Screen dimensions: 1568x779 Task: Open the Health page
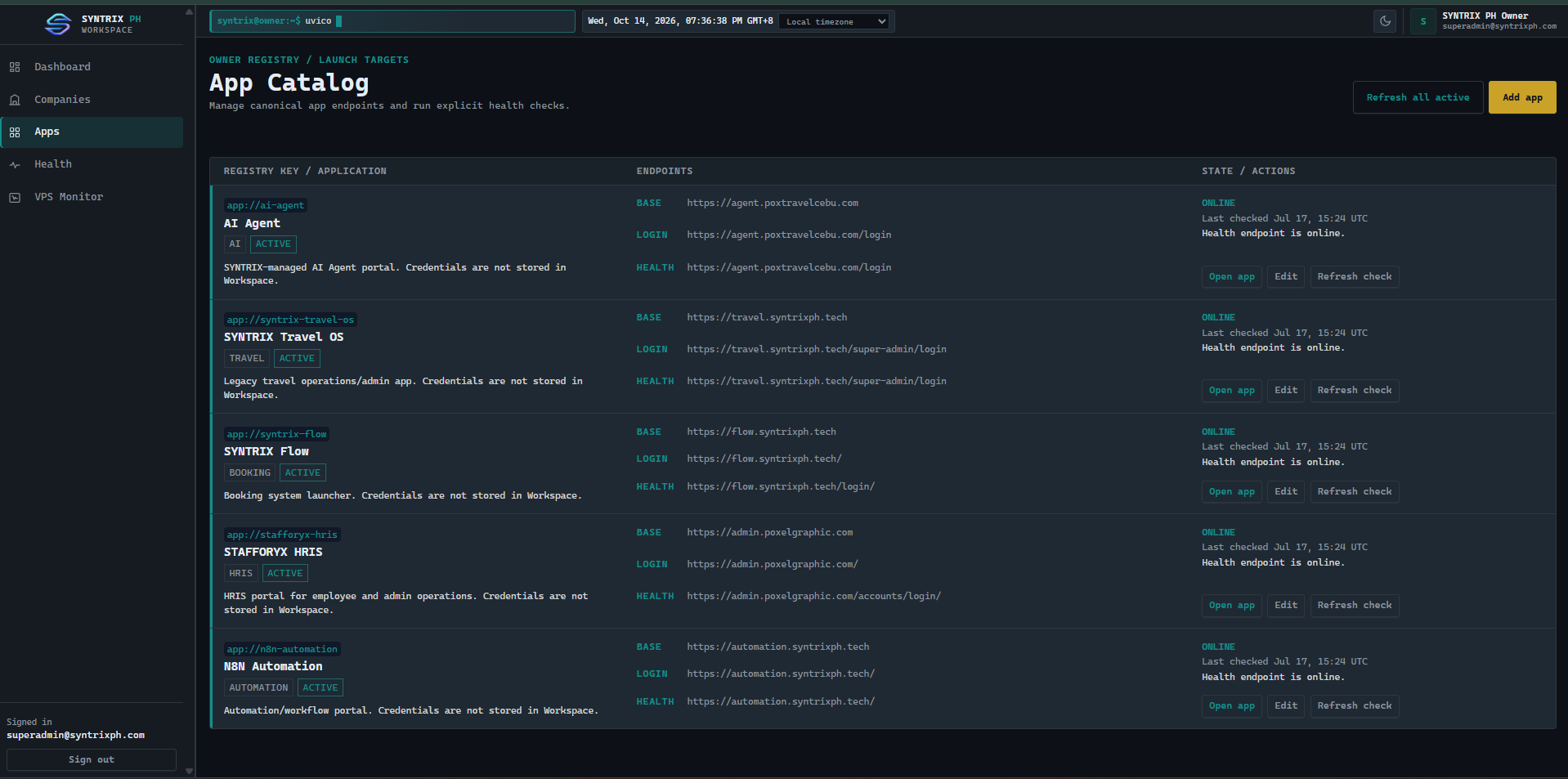click(92, 164)
